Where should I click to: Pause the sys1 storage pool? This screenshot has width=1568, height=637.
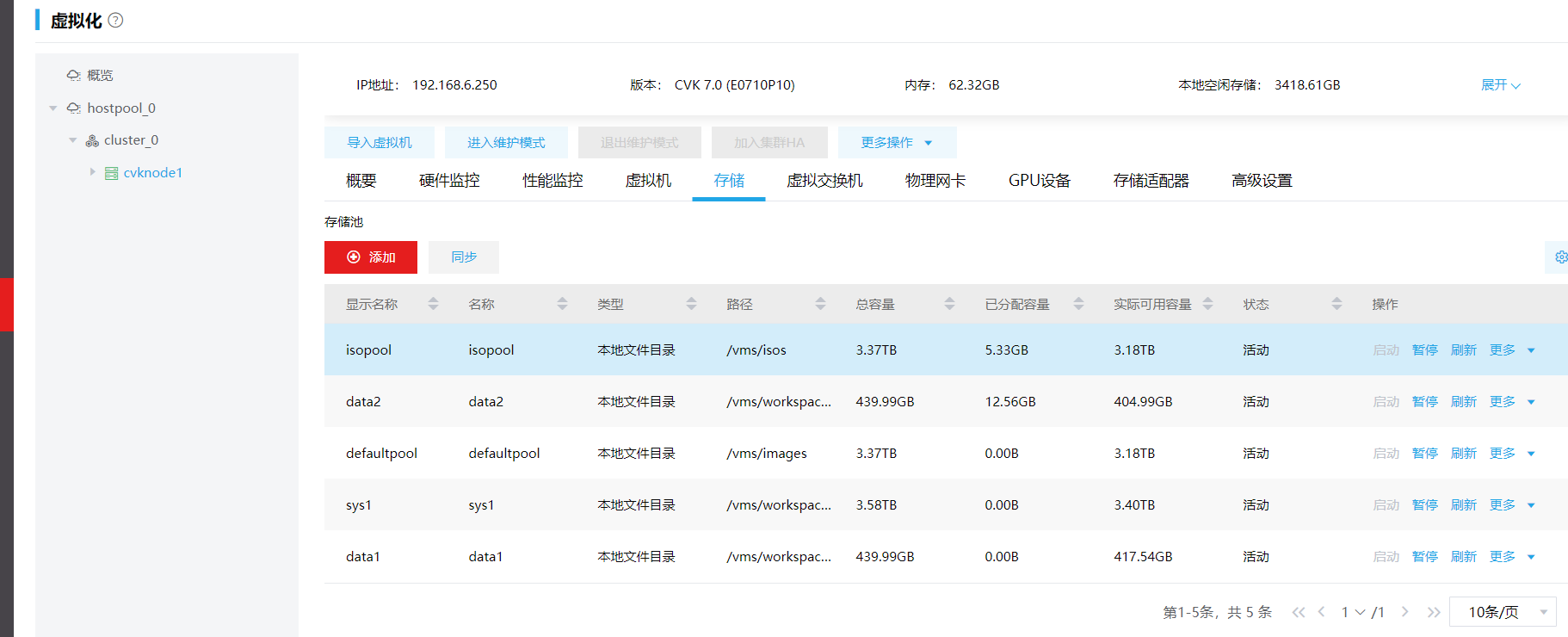tap(1425, 505)
